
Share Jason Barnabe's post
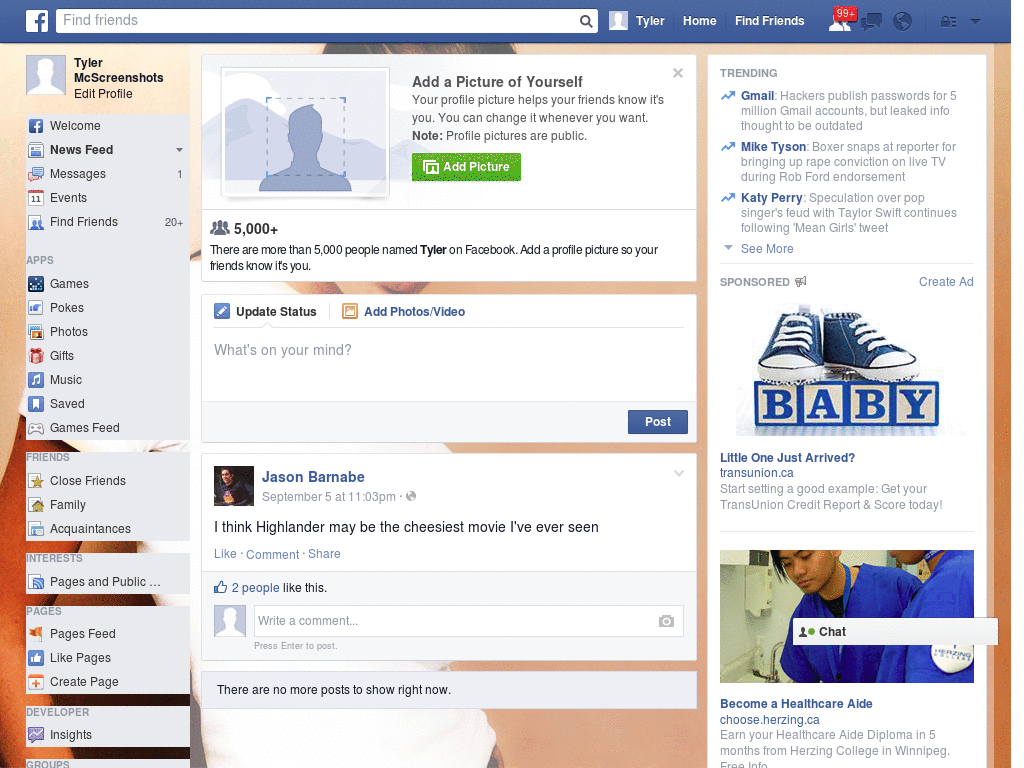coord(324,554)
